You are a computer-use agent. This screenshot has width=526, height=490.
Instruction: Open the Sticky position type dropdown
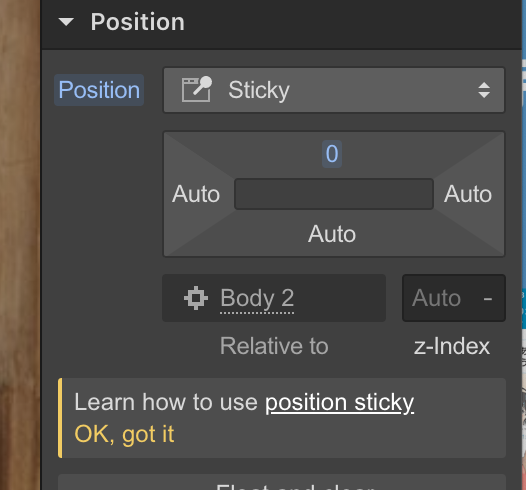coord(334,90)
